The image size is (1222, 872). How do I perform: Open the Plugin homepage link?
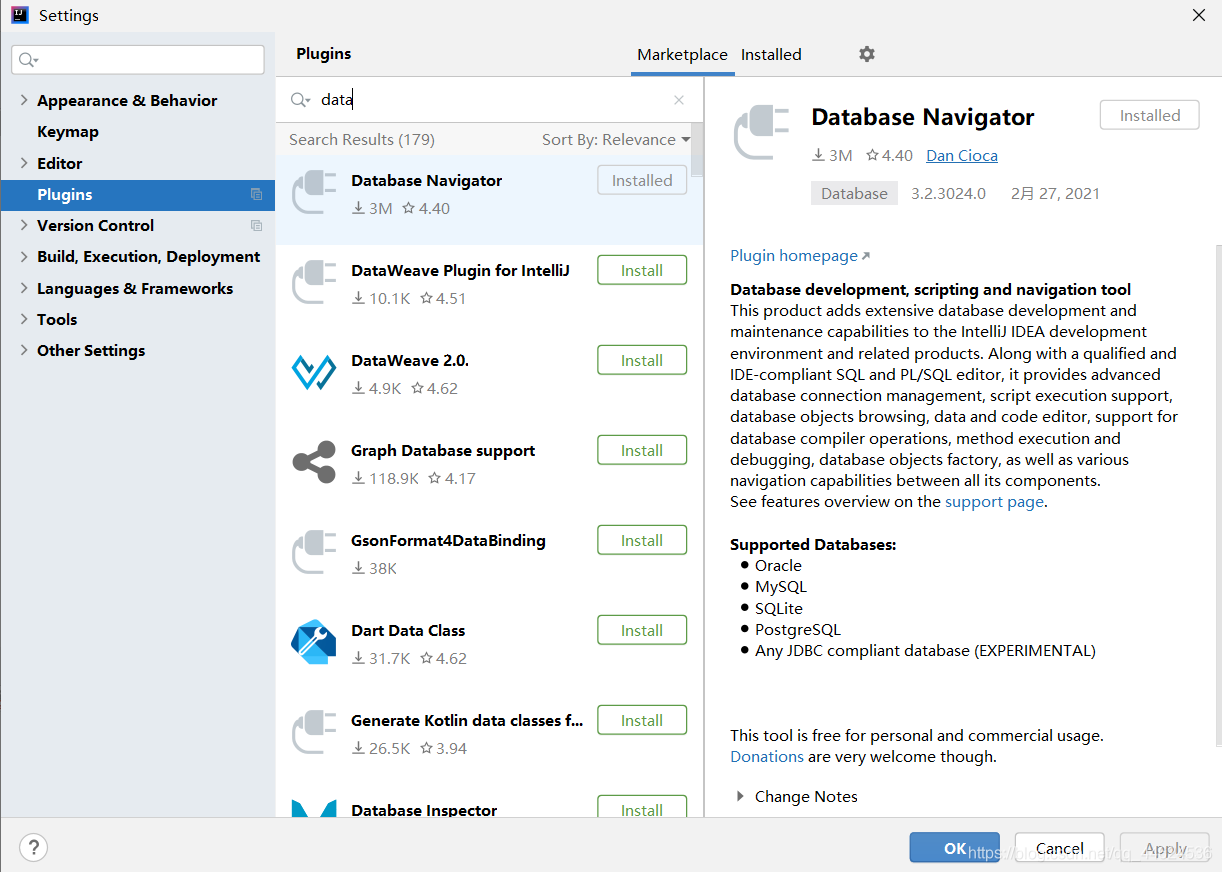click(x=800, y=256)
